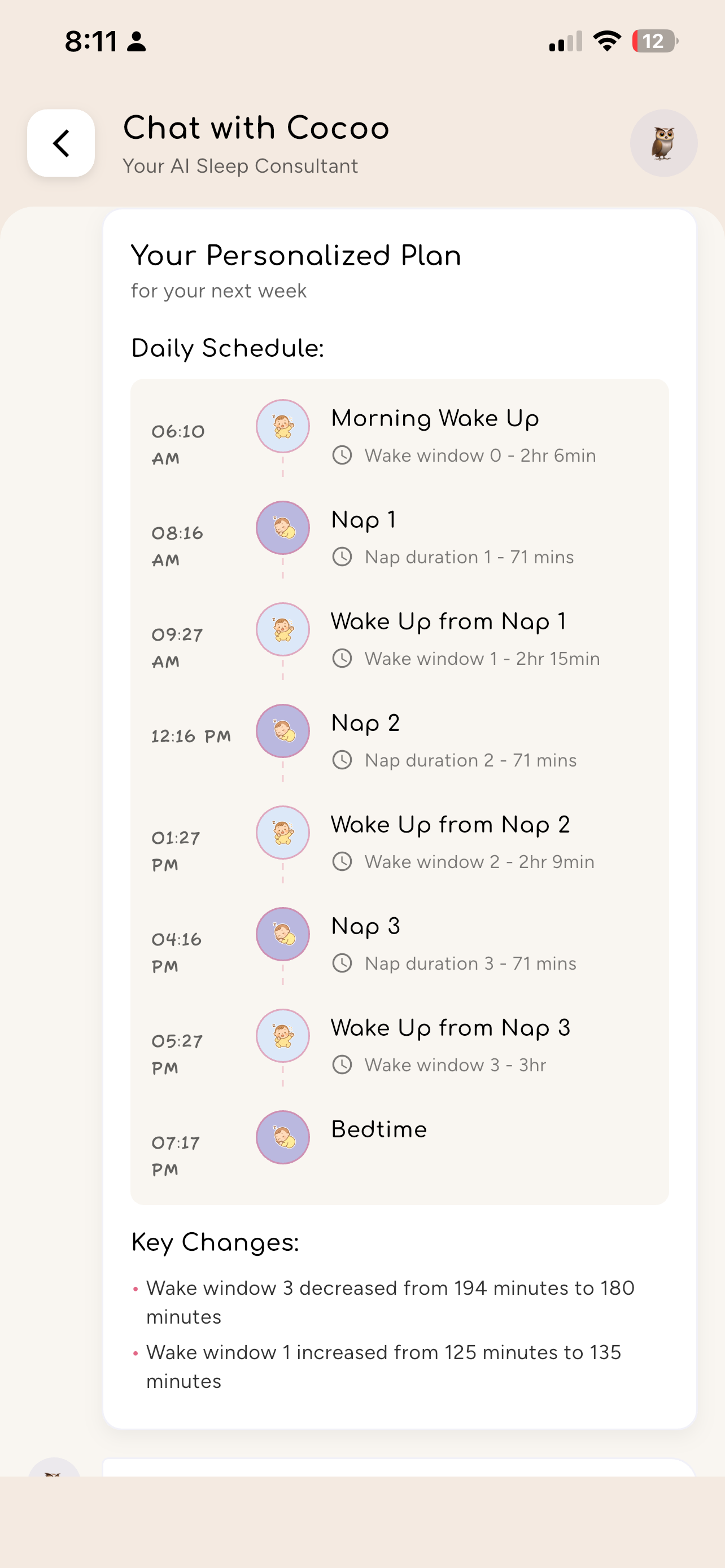This screenshot has height=1568, width=725.
Task: Select the Your Personalized Plan title
Action: click(x=296, y=256)
